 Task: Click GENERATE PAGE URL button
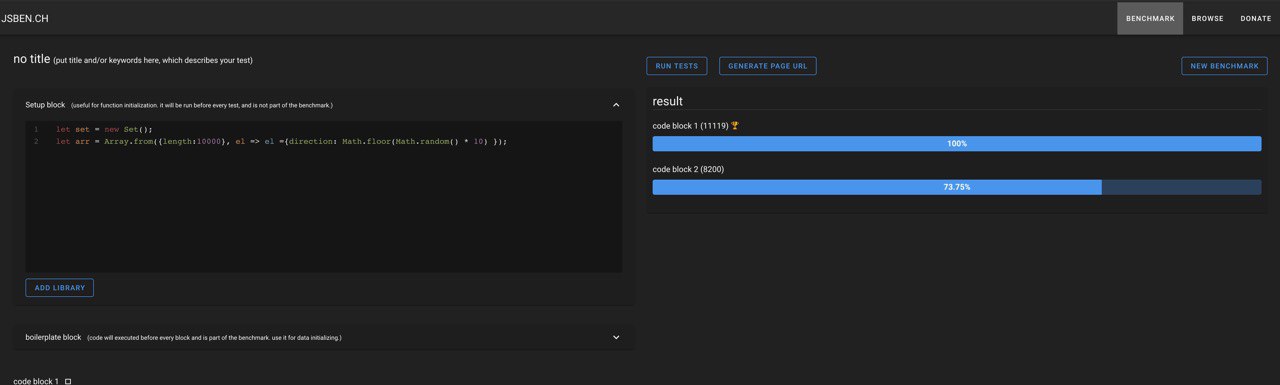coord(768,66)
